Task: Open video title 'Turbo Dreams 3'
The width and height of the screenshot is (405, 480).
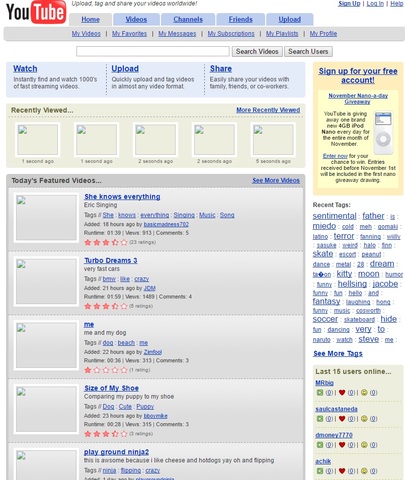Action: [111, 260]
